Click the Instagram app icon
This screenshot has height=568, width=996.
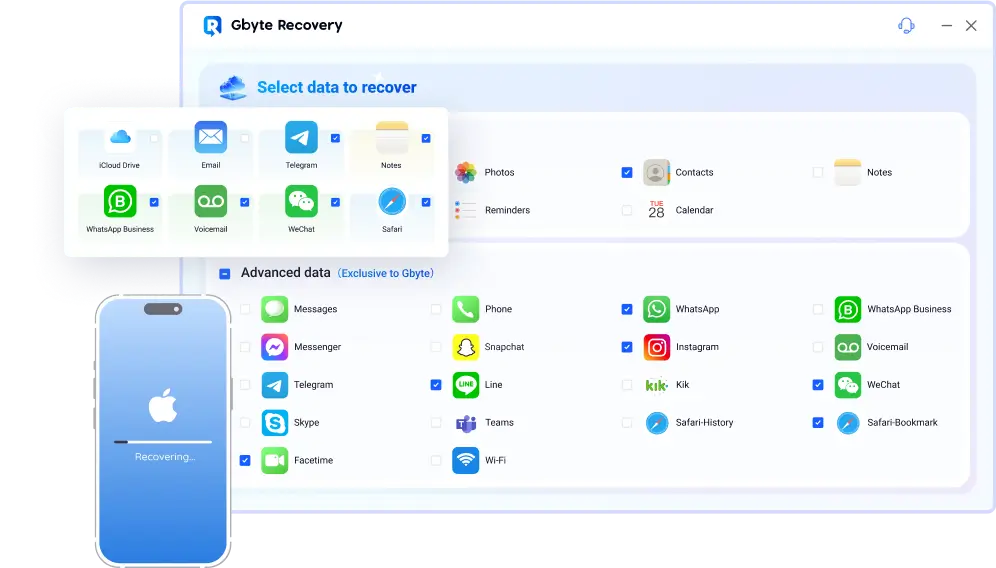(x=656, y=347)
